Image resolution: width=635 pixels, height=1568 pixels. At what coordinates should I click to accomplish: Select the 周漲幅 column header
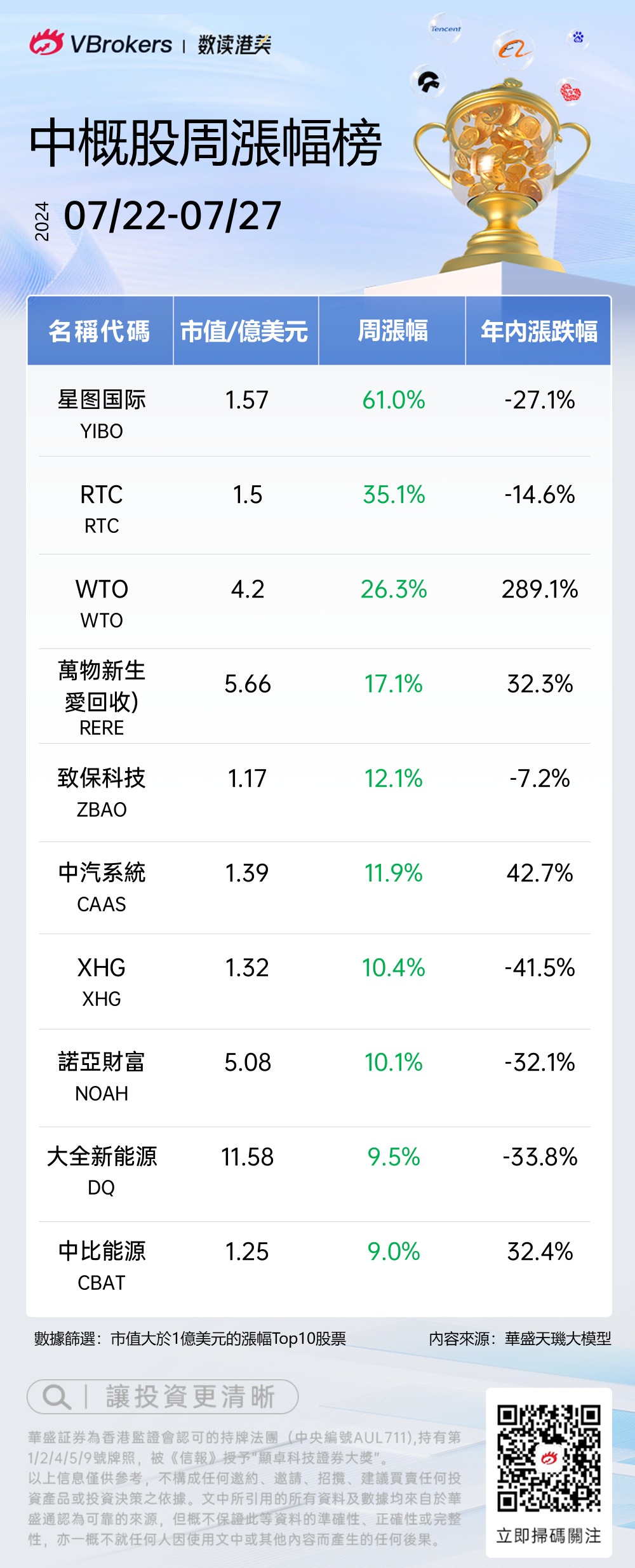[x=392, y=331]
